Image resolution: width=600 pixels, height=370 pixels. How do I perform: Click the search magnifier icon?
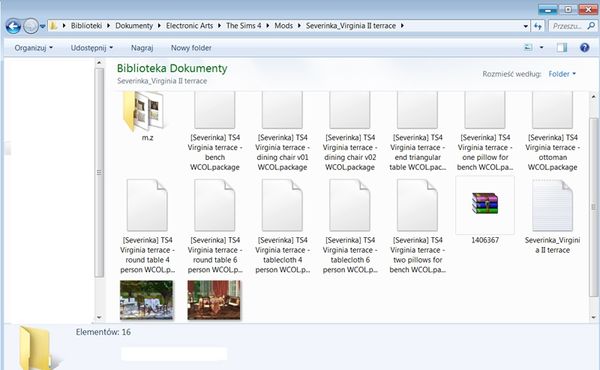[x=591, y=26]
